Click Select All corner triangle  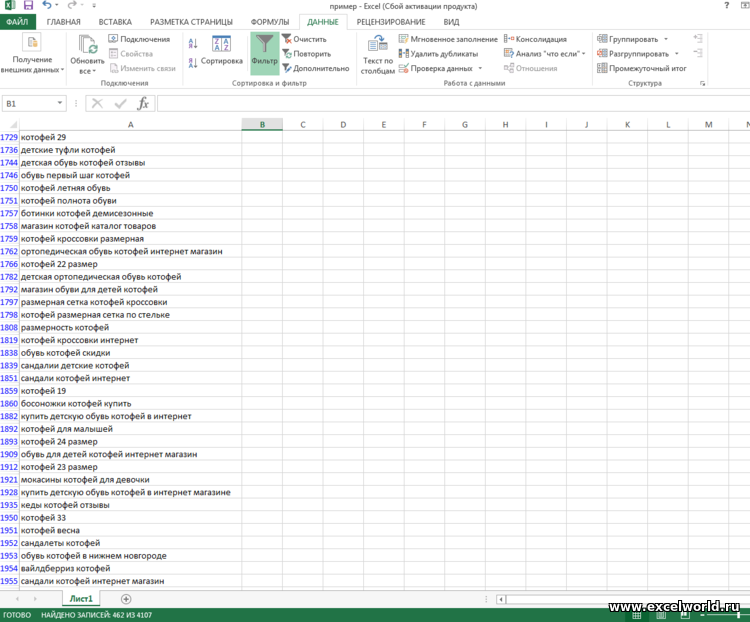12,125
